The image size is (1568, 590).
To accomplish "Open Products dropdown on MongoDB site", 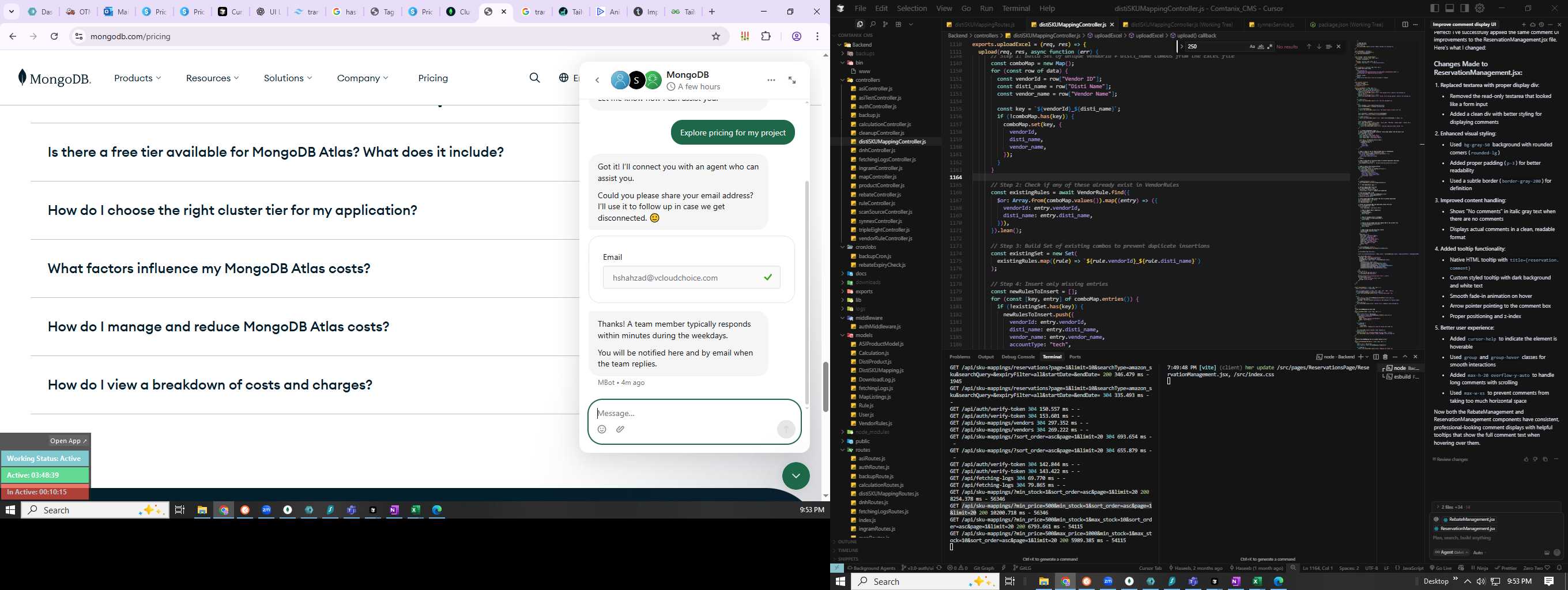I will pyautogui.click(x=138, y=78).
